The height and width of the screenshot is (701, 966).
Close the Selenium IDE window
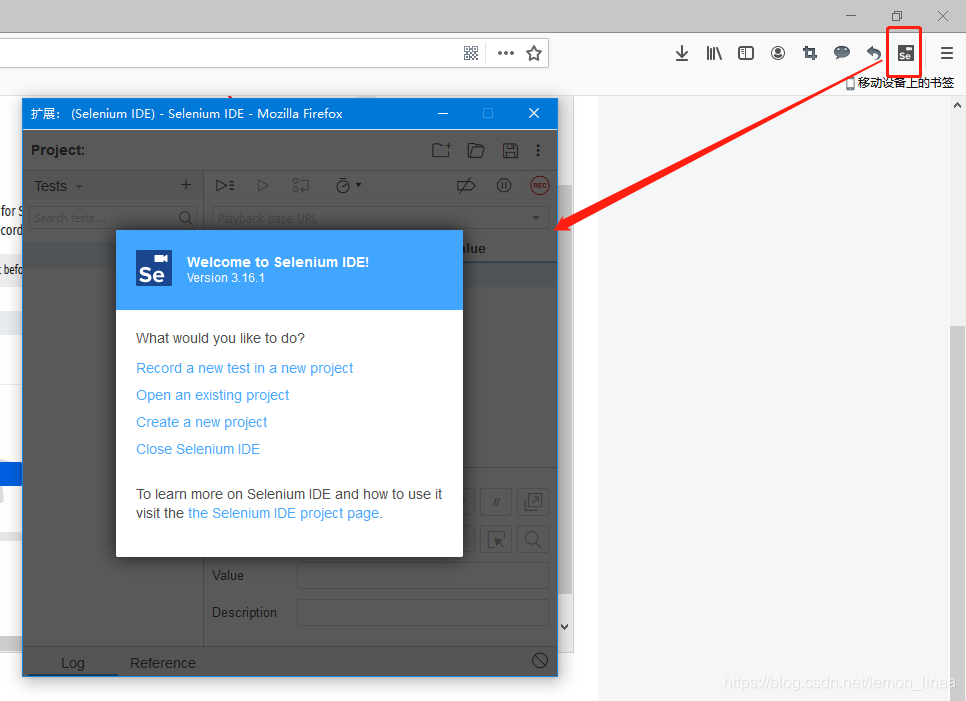(x=534, y=113)
